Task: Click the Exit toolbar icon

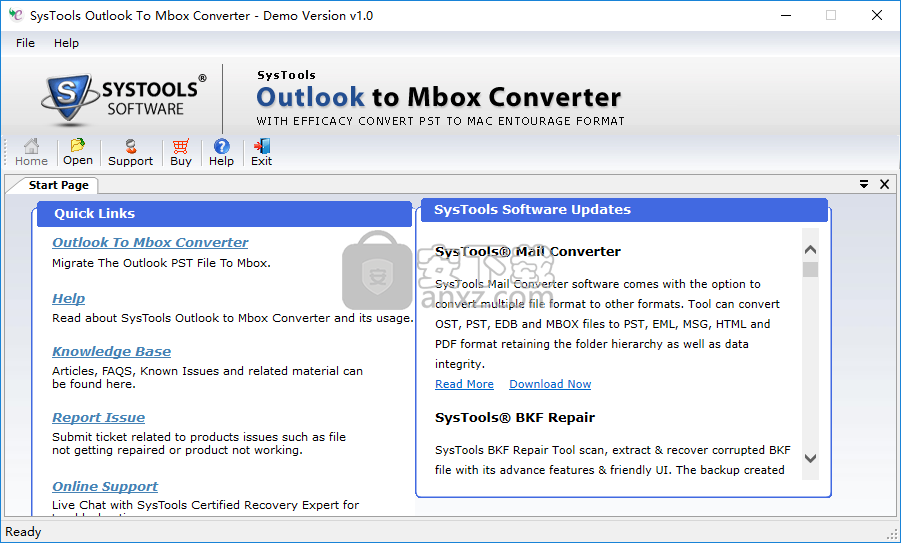Action: tap(261, 152)
